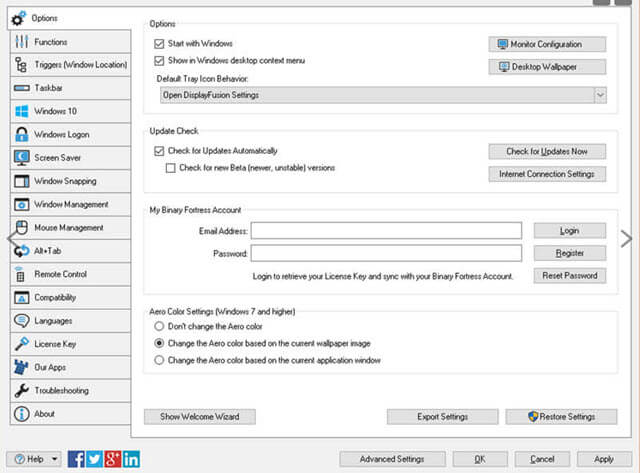The width and height of the screenshot is (640, 473).
Task: Click the Login button
Action: coord(570,231)
